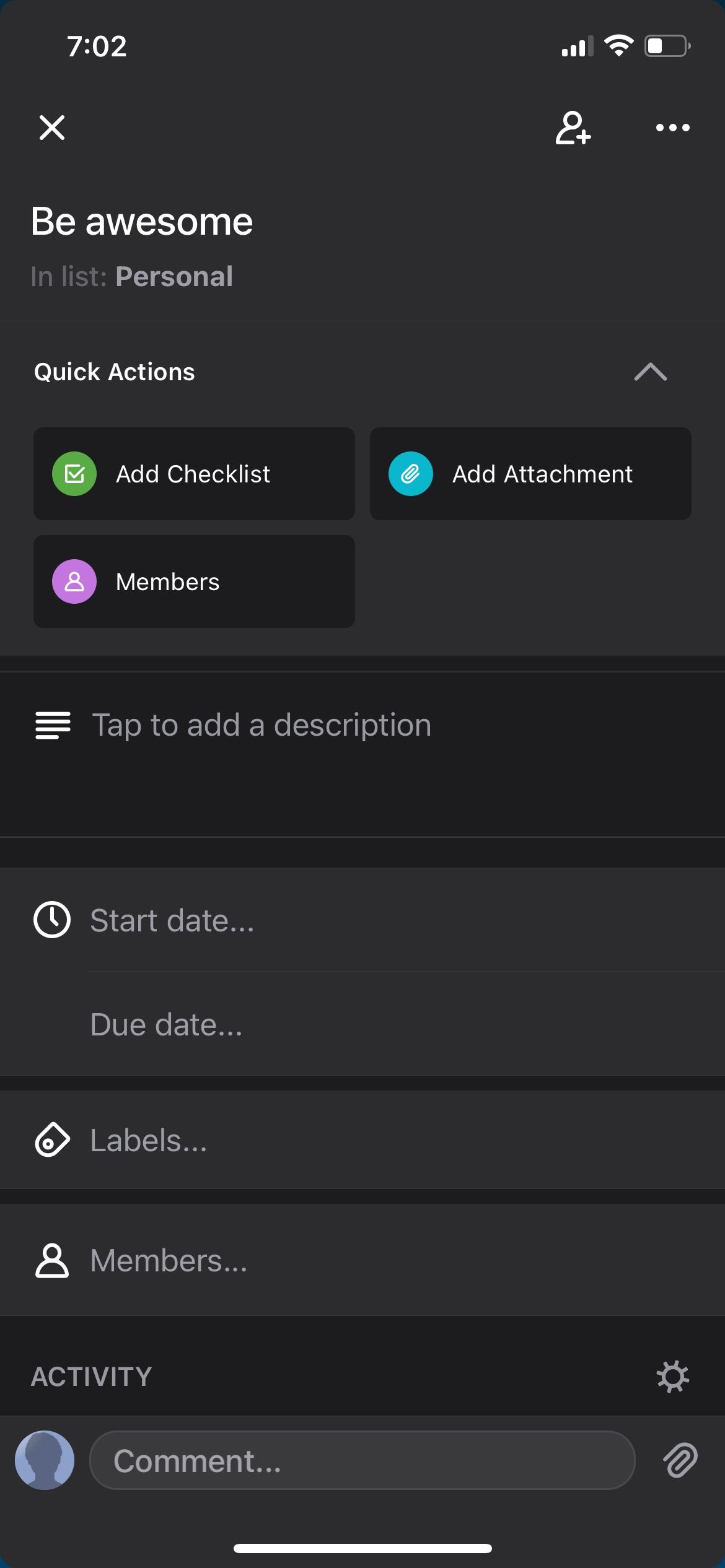Tap to add a description
Viewport: 725px width, 1568px height.
[261, 725]
